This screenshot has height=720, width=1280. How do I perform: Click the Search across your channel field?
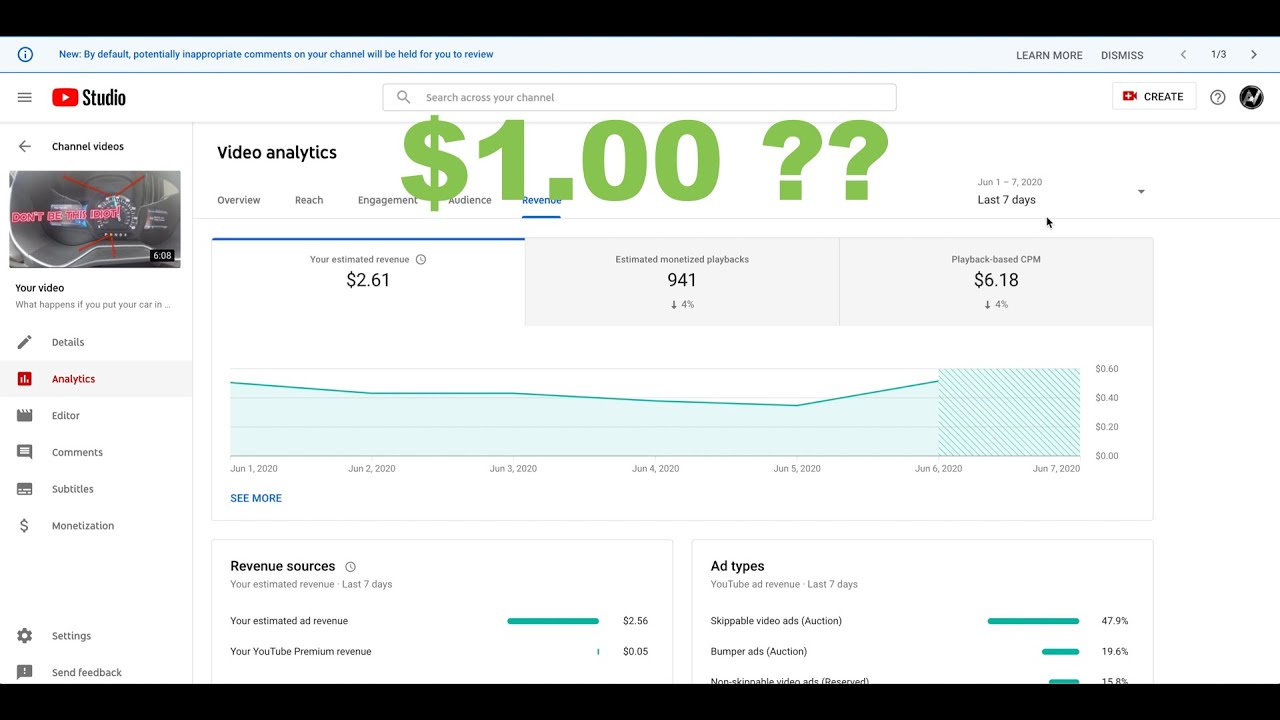[640, 97]
